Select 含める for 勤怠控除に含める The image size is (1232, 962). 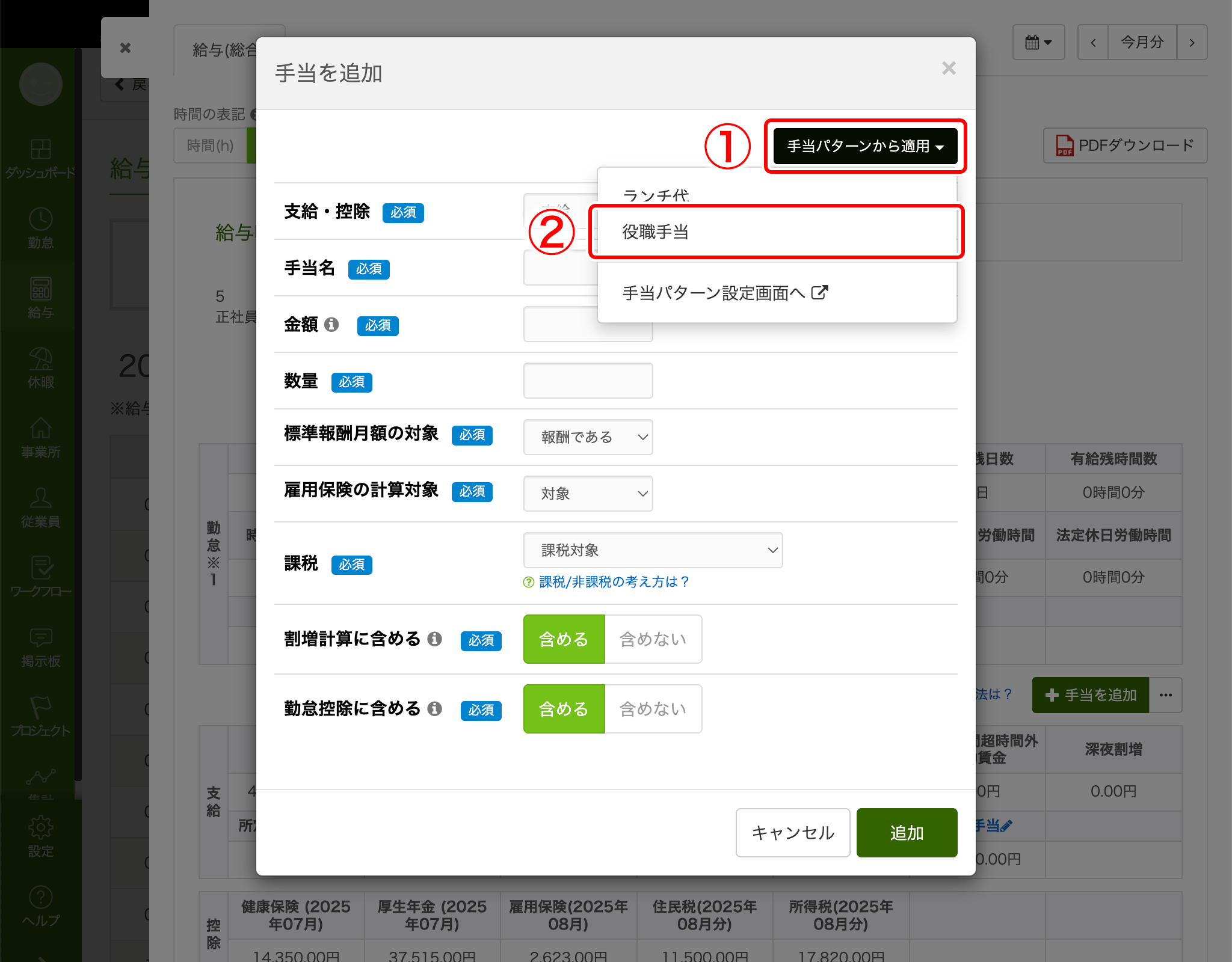tap(564, 709)
